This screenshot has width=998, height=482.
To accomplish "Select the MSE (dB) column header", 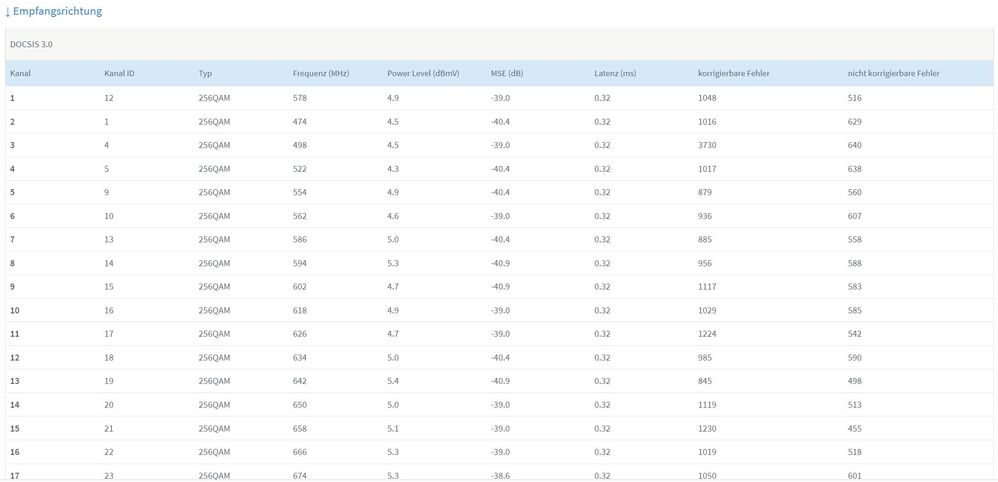I will 507,74.
